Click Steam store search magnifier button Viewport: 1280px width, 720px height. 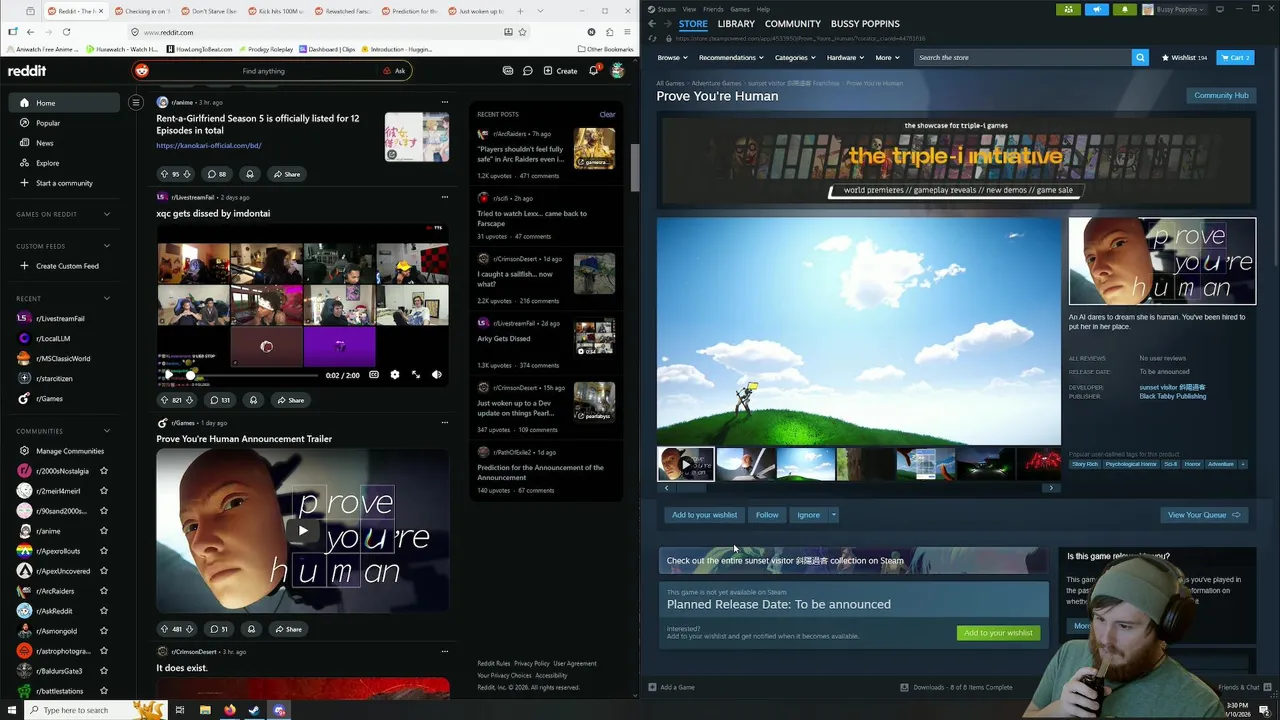click(1140, 57)
